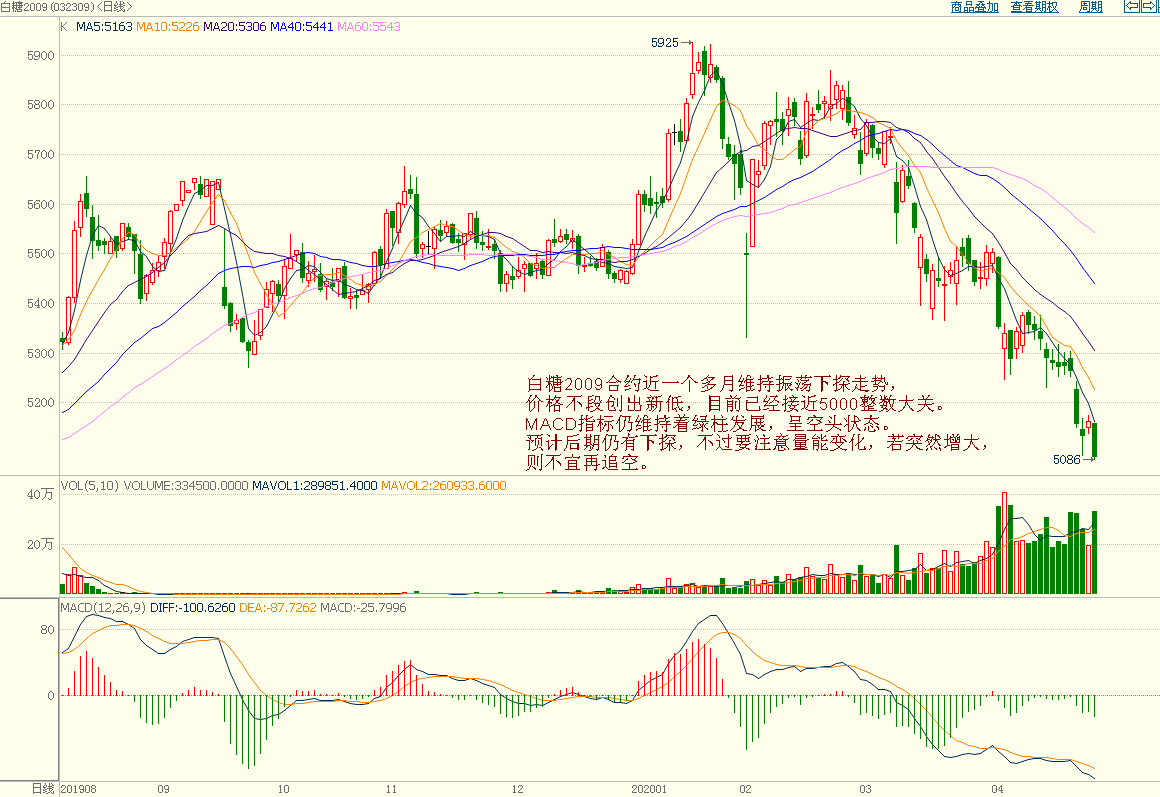This screenshot has height=797, width=1160.
Task: Open the 周期 period menu
Action: pos(1090,7)
